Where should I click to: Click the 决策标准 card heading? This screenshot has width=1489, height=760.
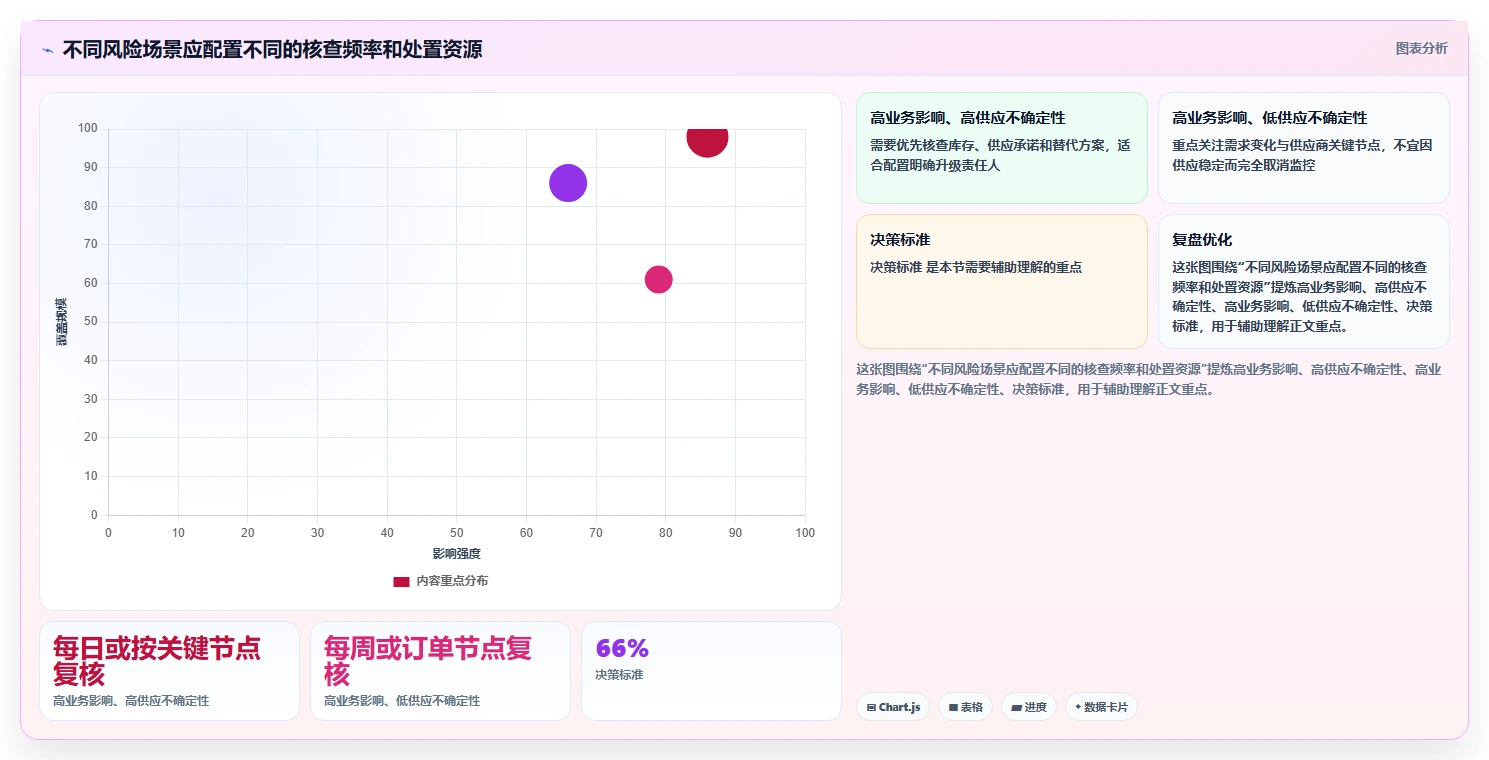(x=901, y=240)
